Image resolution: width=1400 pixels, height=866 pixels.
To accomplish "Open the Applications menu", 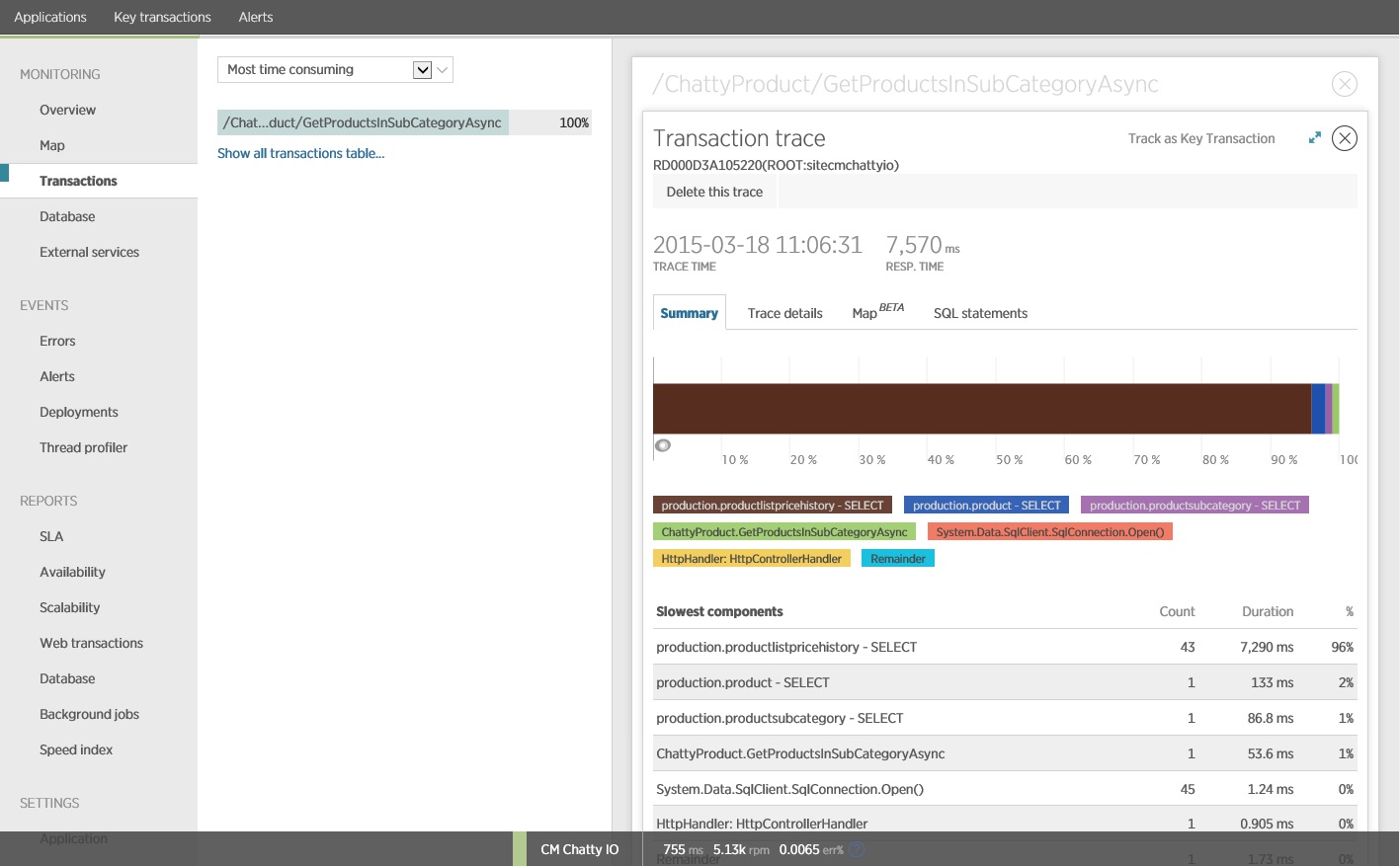I will [x=50, y=17].
